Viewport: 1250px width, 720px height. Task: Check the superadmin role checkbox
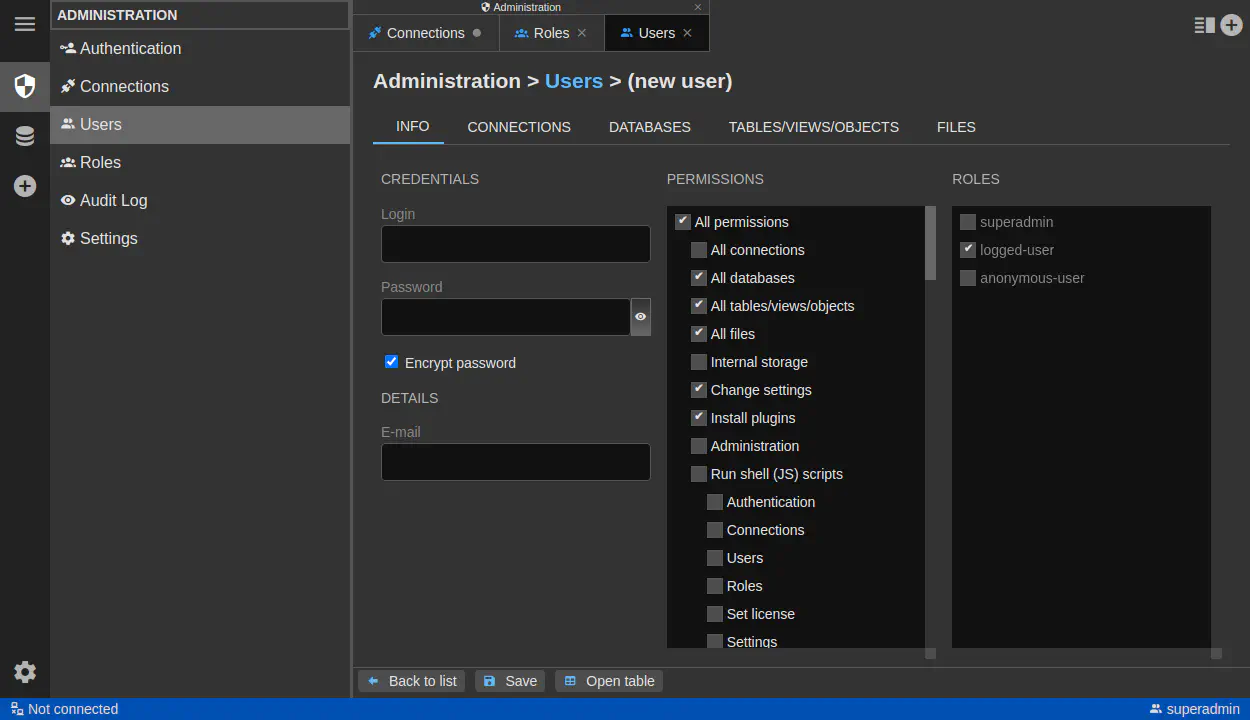tap(968, 222)
